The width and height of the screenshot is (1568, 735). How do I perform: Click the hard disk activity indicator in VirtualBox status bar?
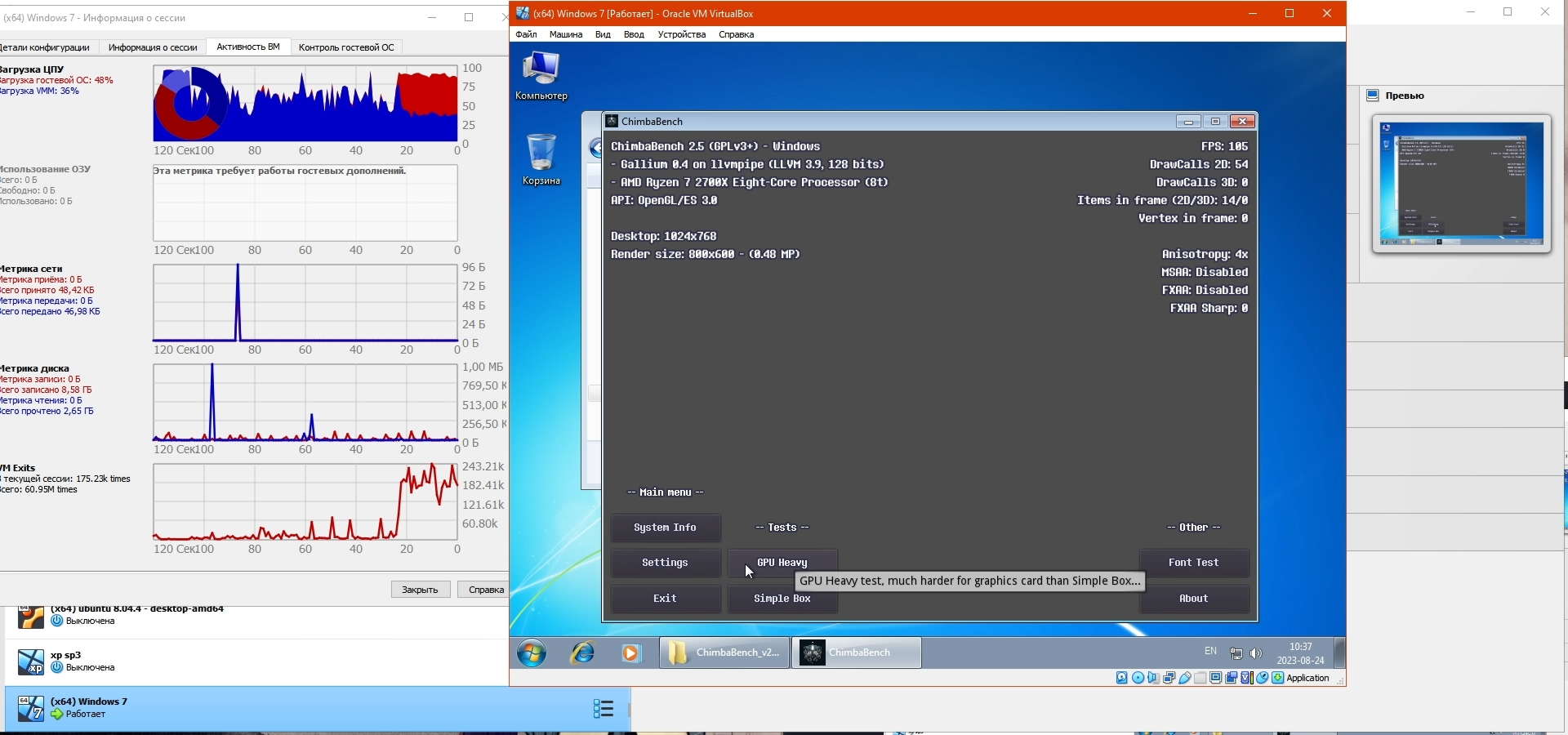1122,678
